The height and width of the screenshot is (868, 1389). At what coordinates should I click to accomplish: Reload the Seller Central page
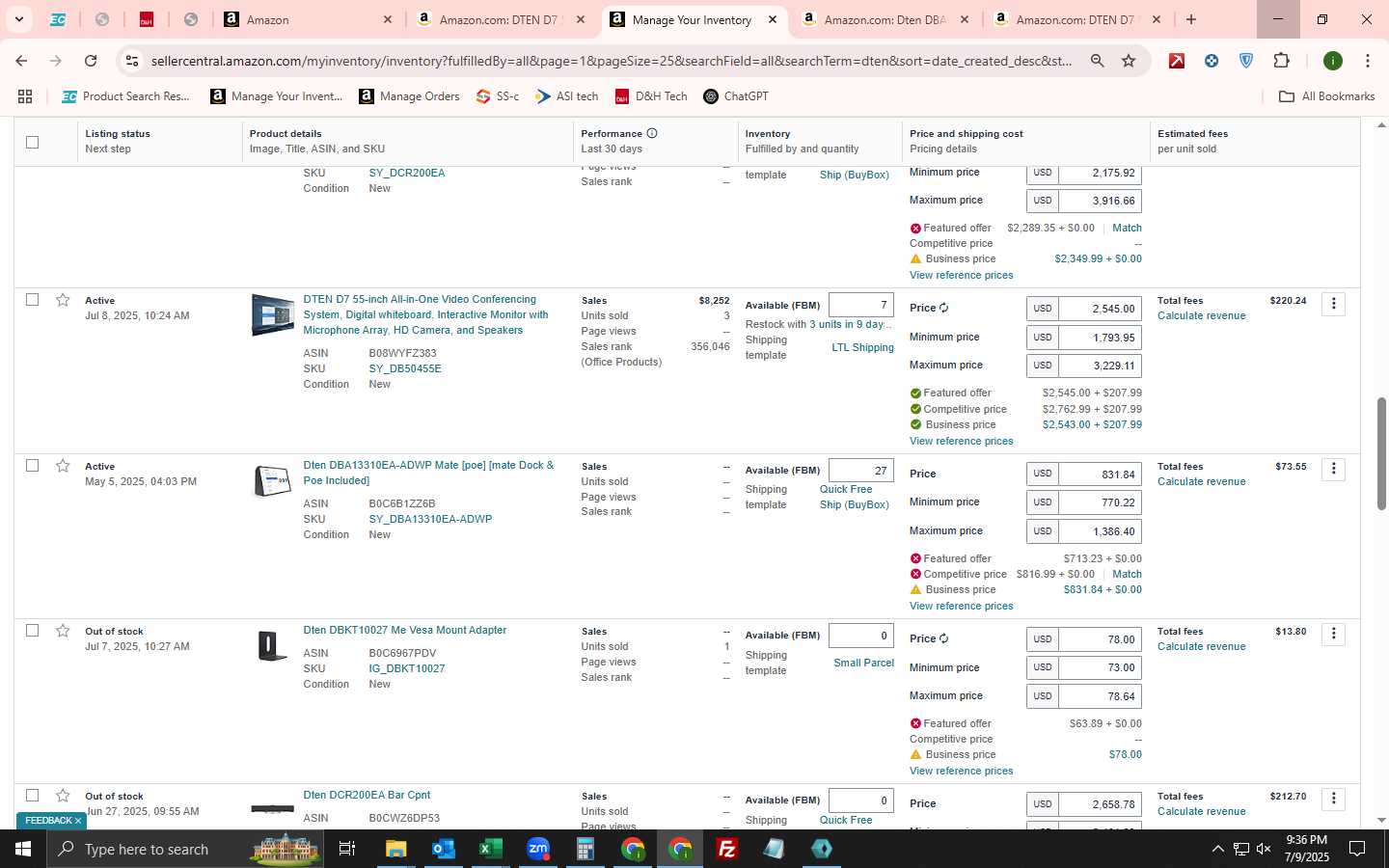point(91,61)
